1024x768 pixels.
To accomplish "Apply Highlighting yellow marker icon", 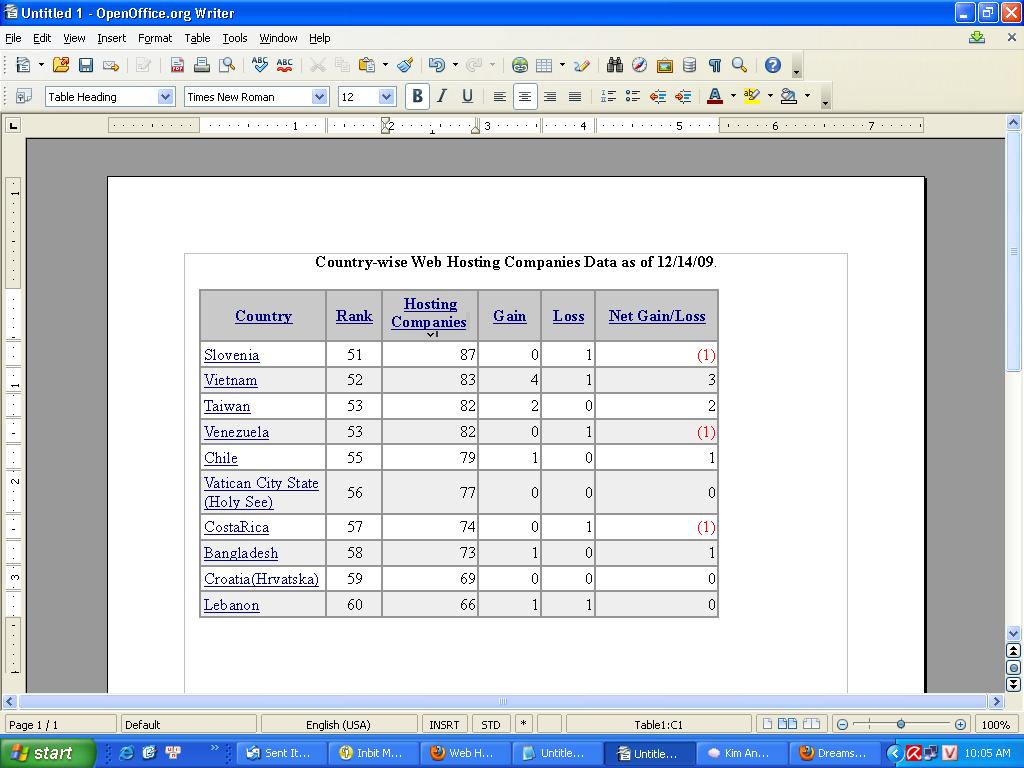I will coord(752,97).
